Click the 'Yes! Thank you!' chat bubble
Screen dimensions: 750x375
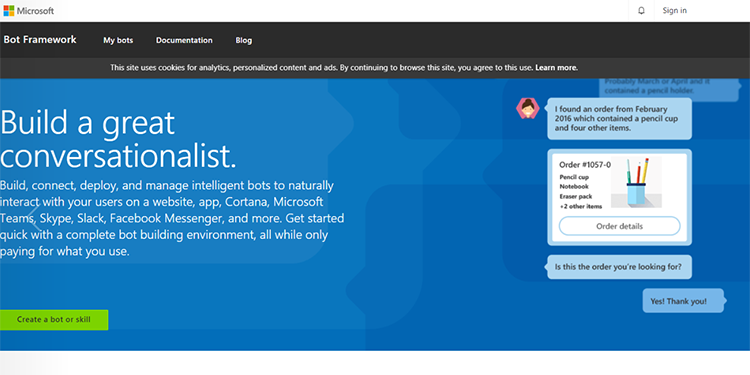[x=683, y=301]
